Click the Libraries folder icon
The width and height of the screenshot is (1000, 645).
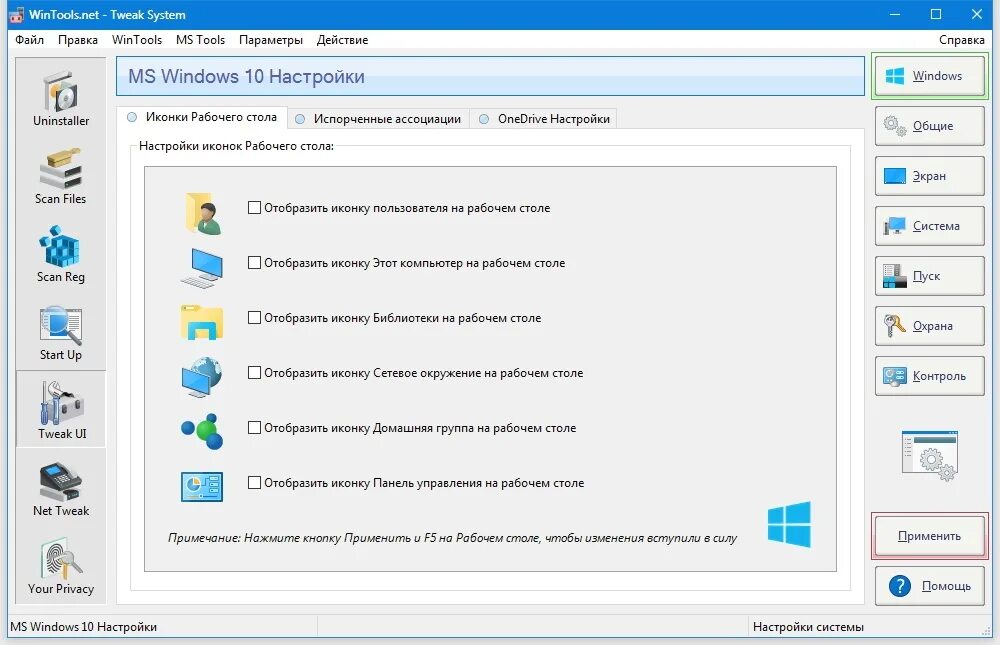pos(202,322)
